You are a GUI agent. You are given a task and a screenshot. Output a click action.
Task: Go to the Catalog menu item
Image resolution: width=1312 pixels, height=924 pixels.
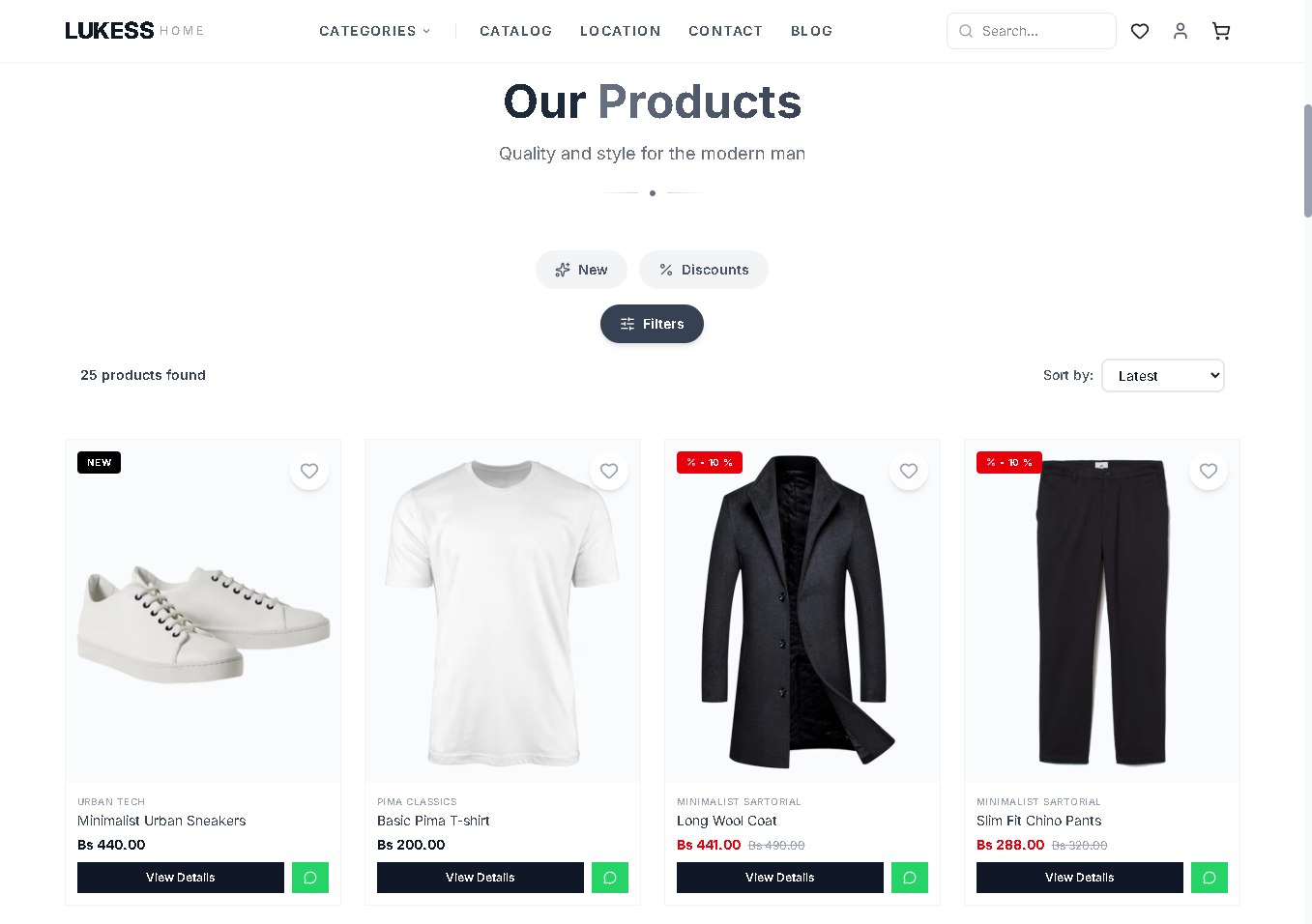(x=516, y=31)
